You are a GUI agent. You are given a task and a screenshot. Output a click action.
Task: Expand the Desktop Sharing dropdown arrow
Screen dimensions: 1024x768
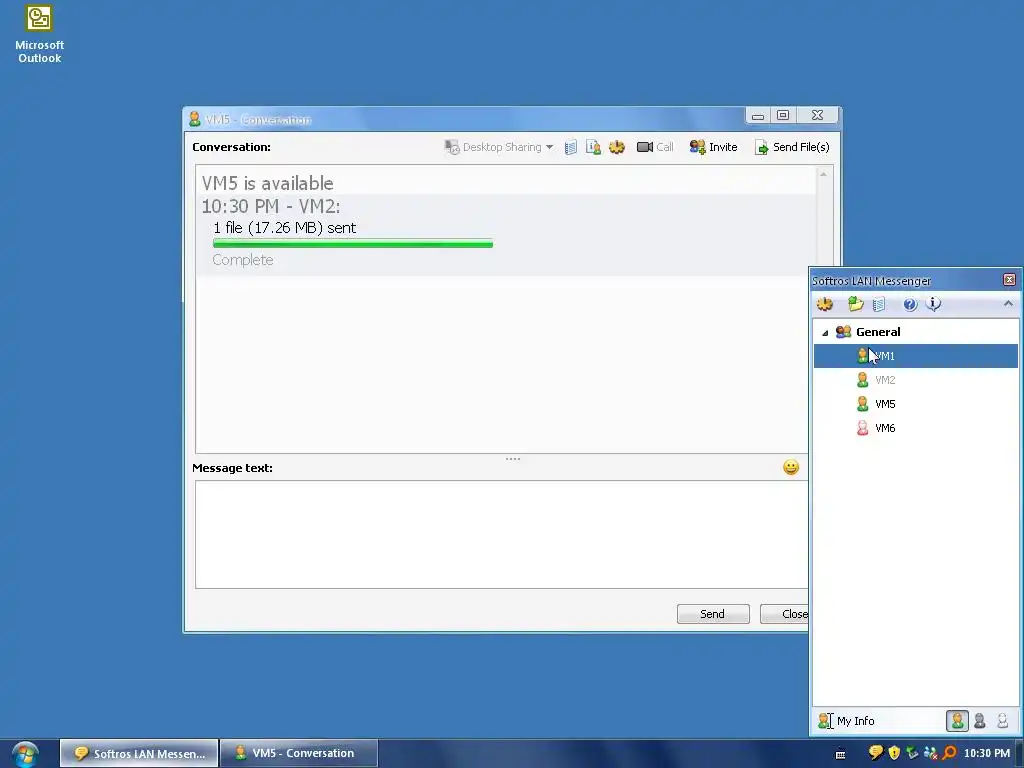pyautogui.click(x=549, y=147)
